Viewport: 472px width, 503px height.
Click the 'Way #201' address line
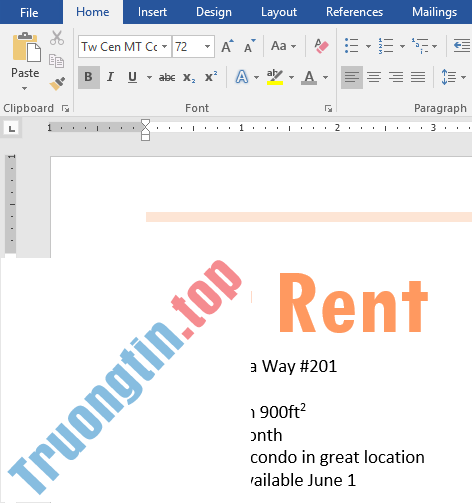299,366
